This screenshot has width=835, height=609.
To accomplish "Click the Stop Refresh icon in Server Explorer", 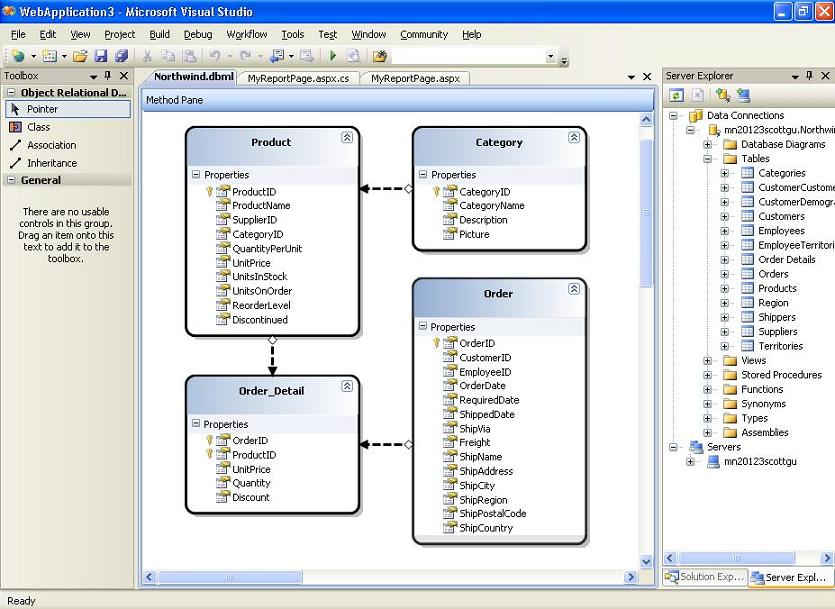I will tap(698, 95).
